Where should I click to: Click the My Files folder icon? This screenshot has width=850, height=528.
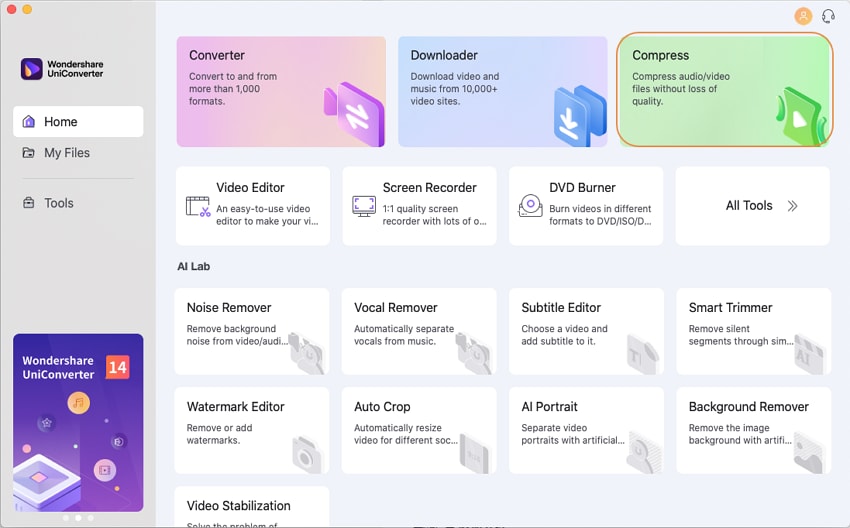29,153
